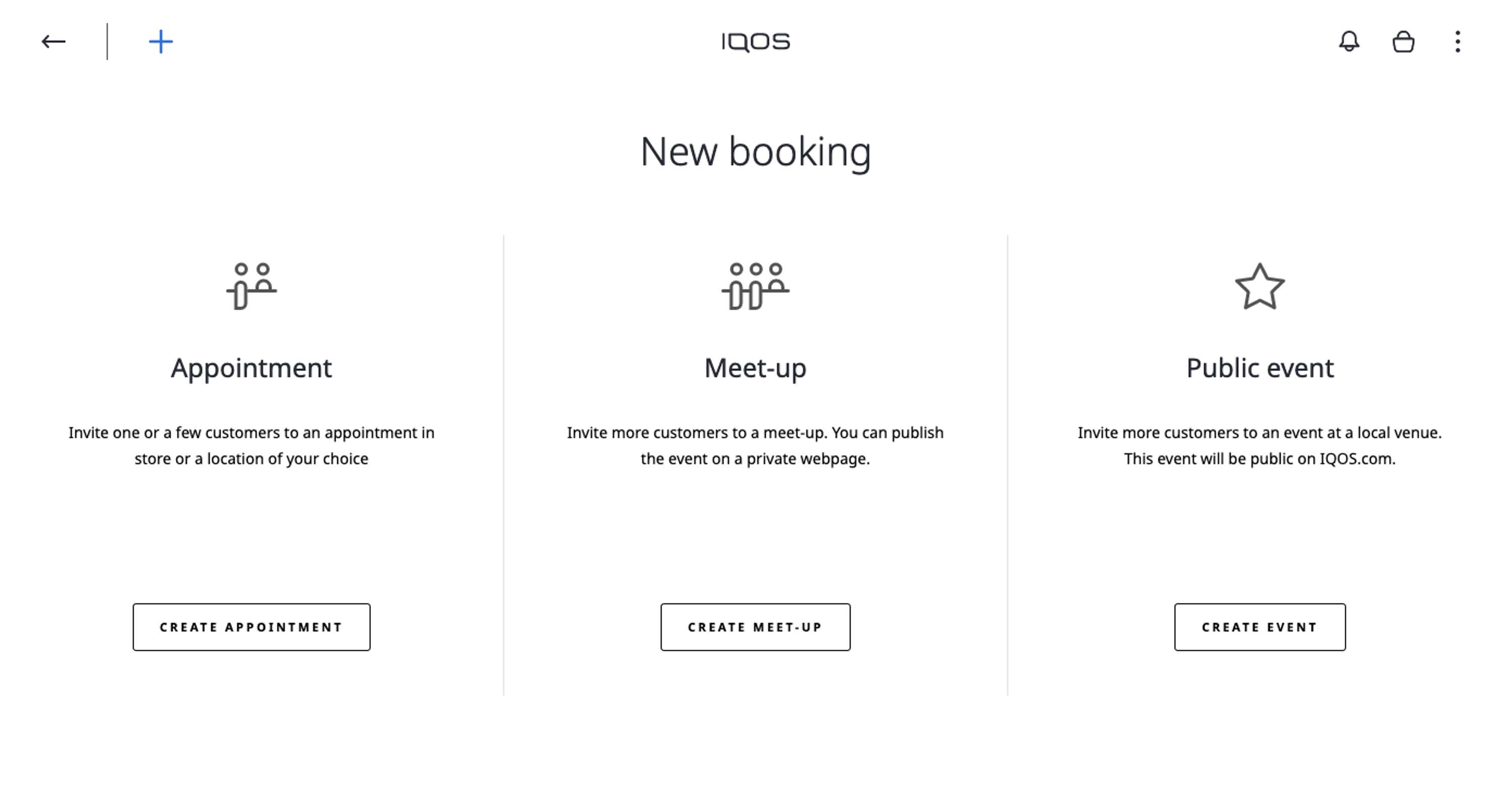The width and height of the screenshot is (1512, 793).
Task: Click the IQOS.com public event description
Action: click(1259, 446)
